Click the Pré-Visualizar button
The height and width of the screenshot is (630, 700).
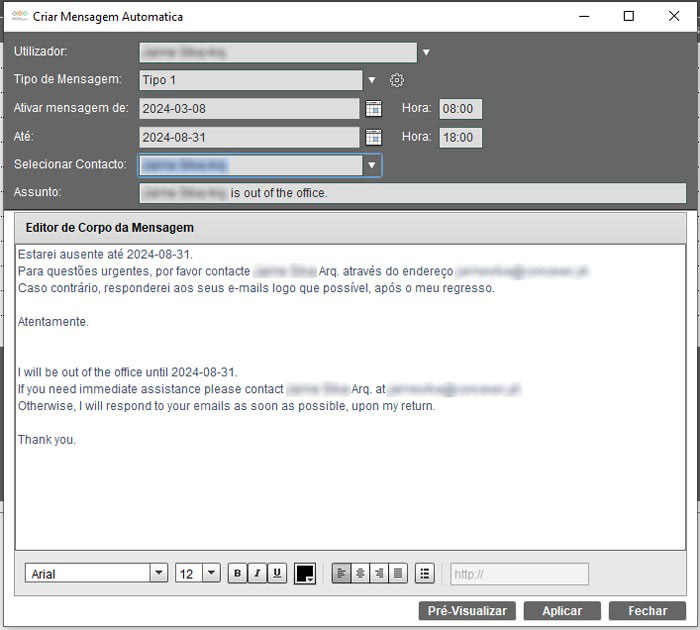(x=466, y=611)
